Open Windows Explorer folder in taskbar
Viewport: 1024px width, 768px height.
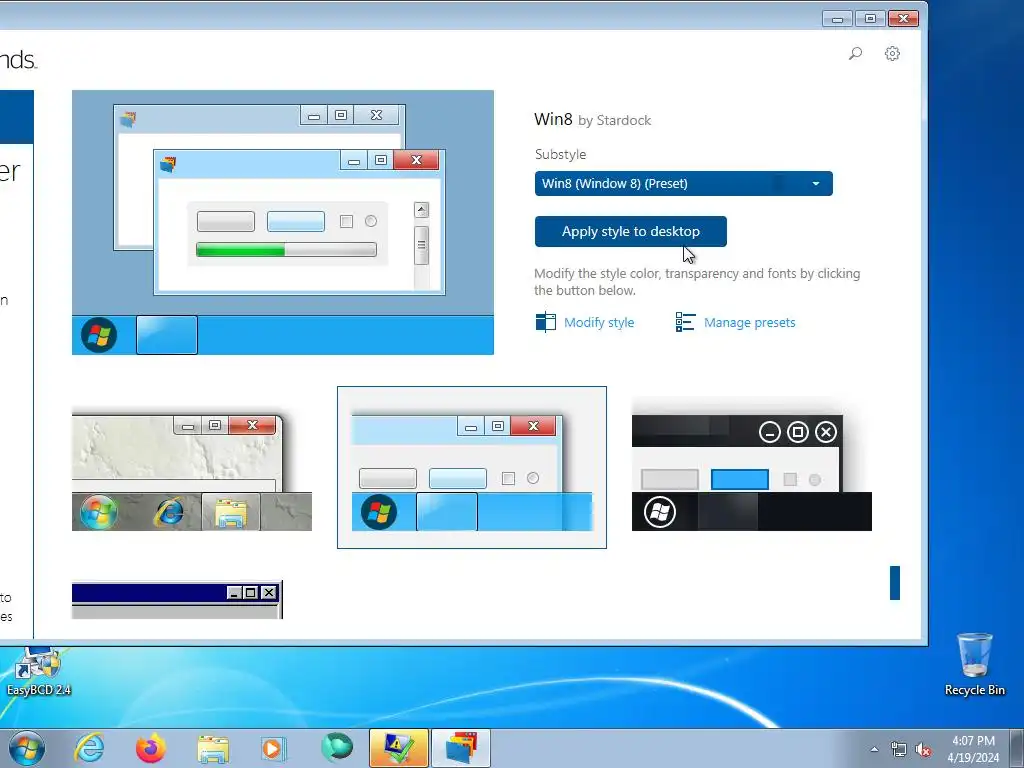tap(213, 748)
